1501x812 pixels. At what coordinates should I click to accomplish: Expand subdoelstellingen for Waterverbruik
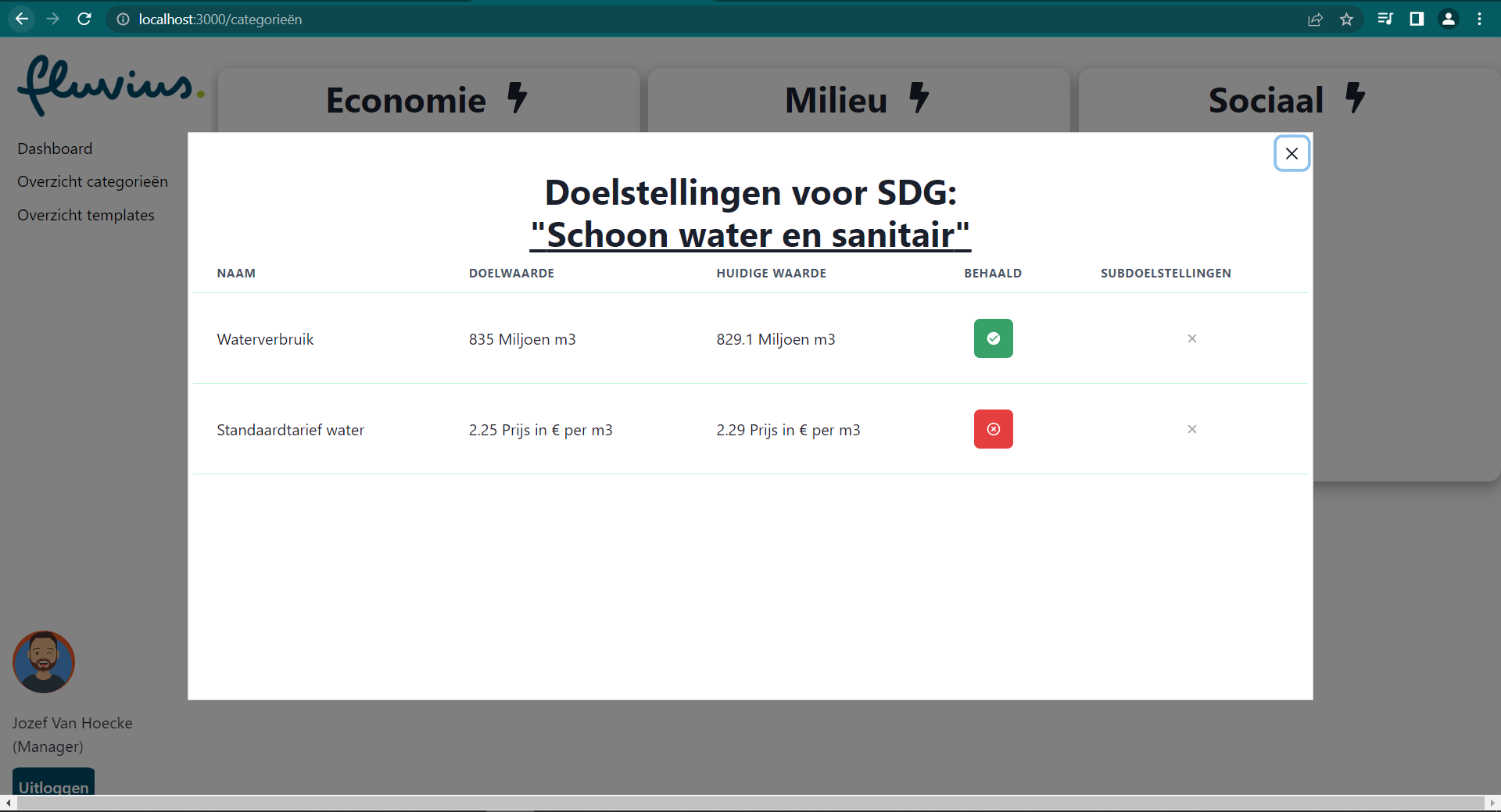(1191, 338)
